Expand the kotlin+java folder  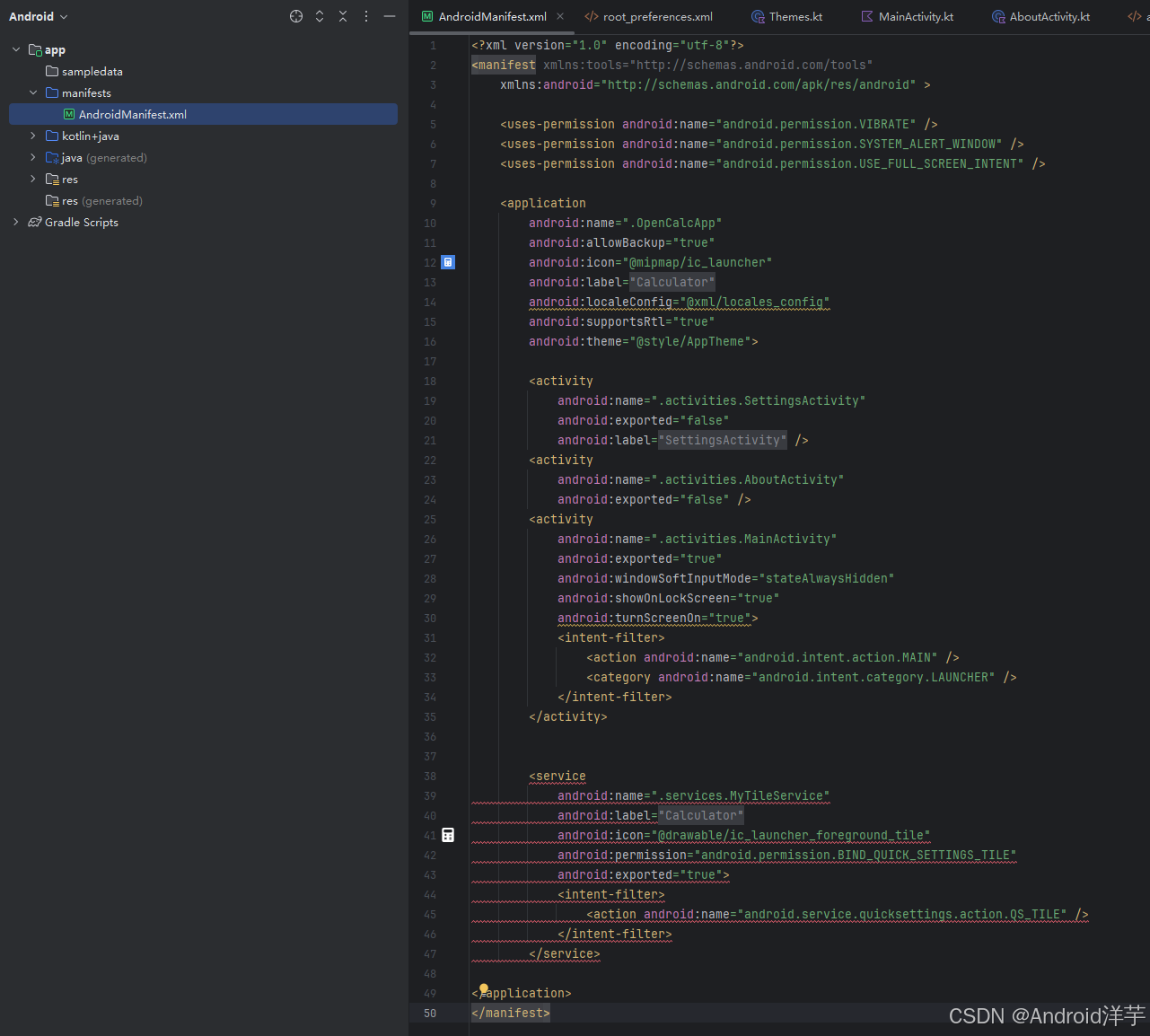(33, 136)
